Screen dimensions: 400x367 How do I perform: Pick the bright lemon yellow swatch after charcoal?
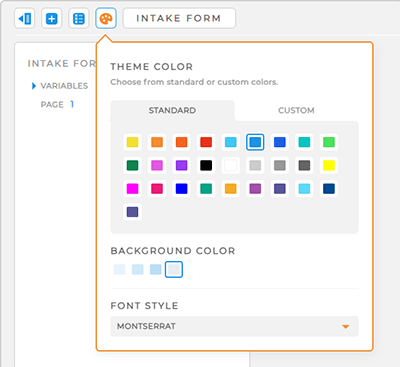tap(329, 166)
